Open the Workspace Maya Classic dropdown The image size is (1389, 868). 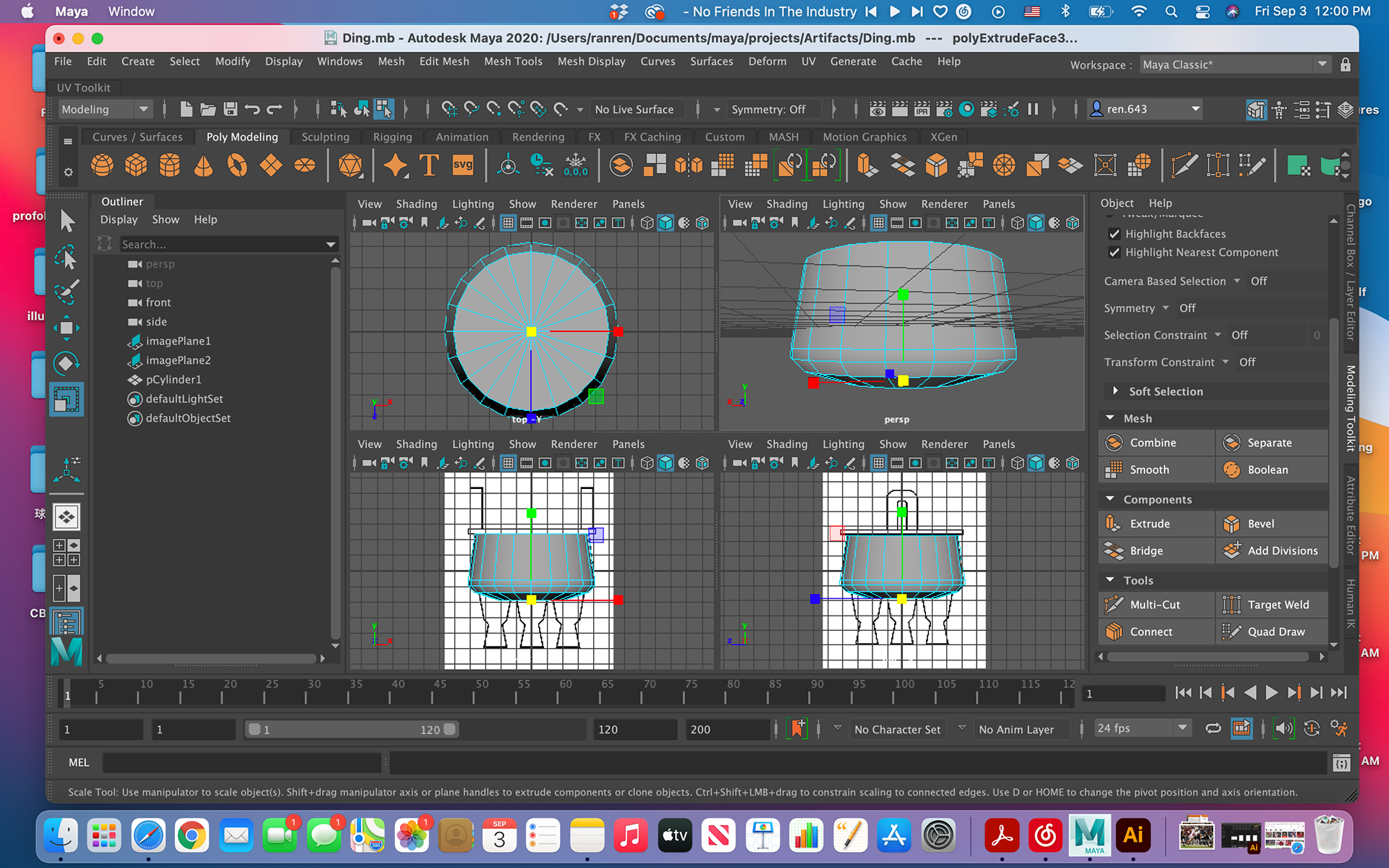(1236, 64)
